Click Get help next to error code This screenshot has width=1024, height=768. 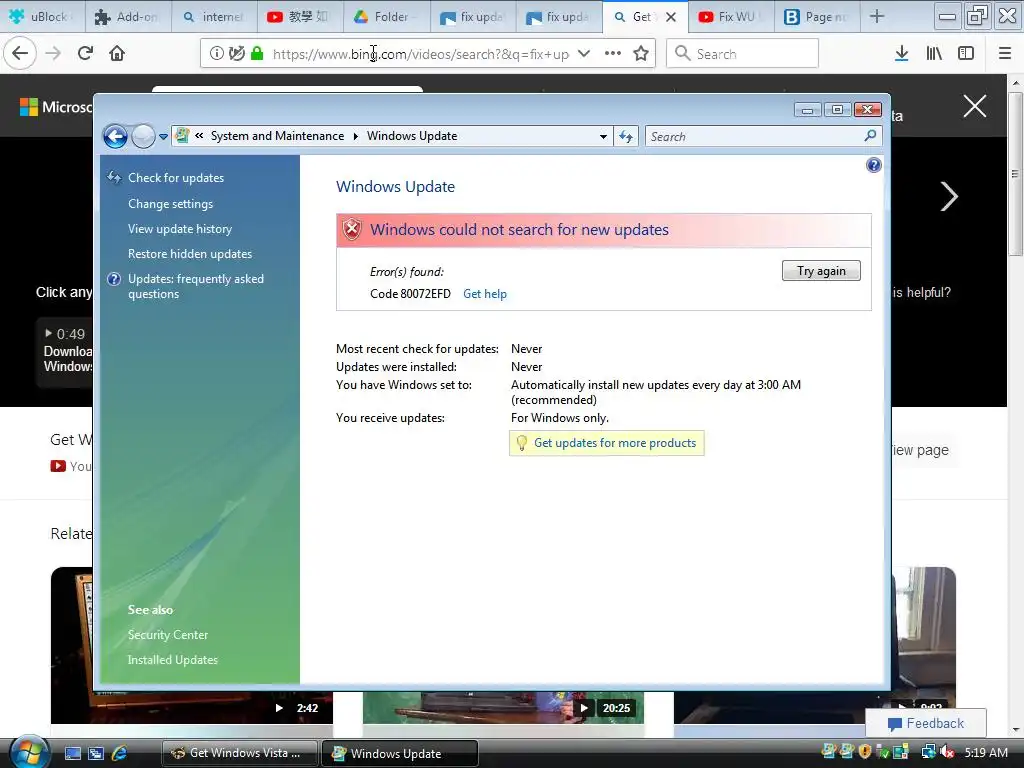(x=485, y=294)
